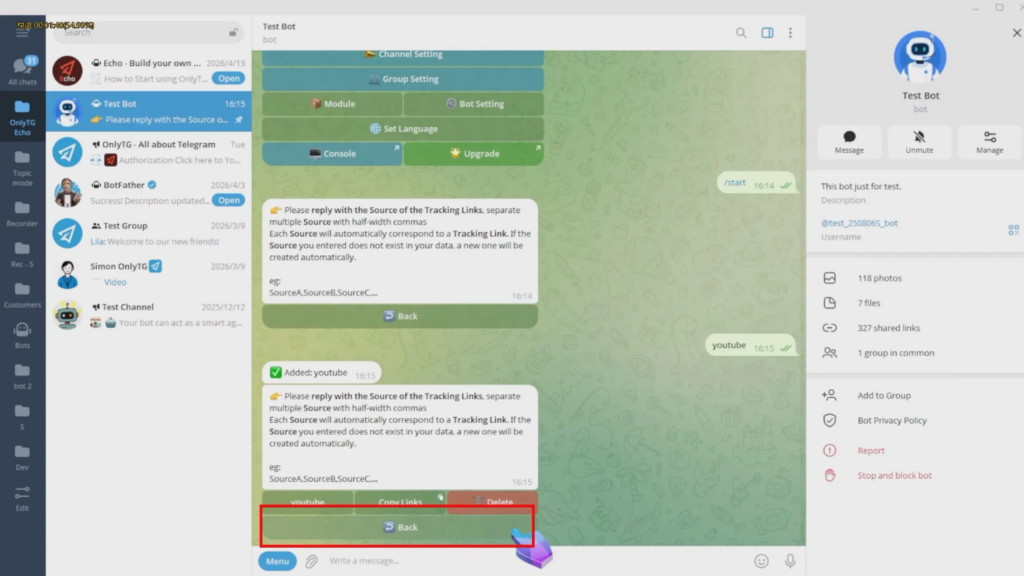Viewport: 1024px width, 576px height.
Task: Toggle the split chat view icon
Action: point(766,32)
